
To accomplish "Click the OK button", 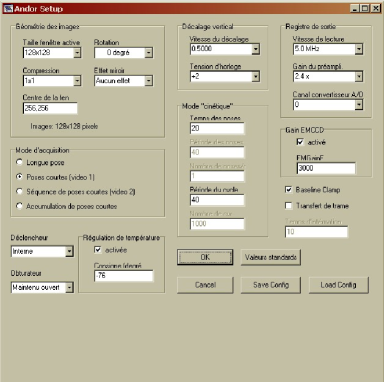I will coord(205,257).
